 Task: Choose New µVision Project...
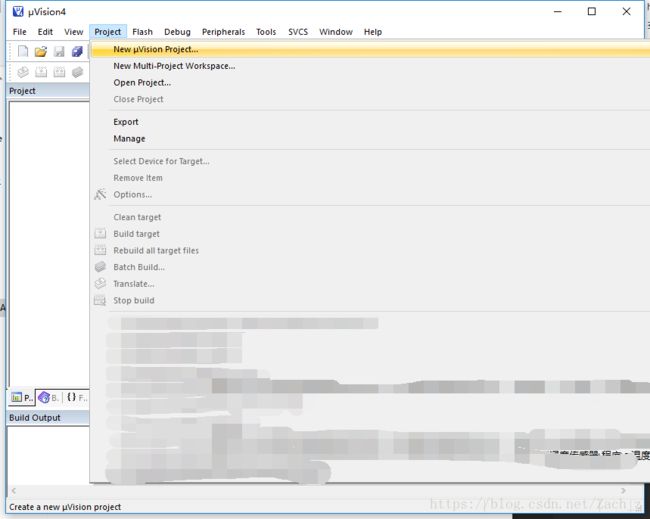coord(370,49)
